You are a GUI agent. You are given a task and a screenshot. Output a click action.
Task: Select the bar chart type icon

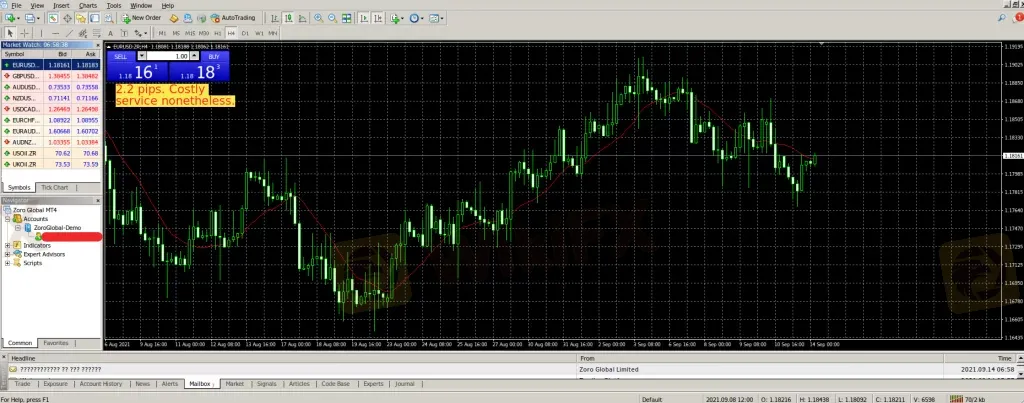[274, 18]
